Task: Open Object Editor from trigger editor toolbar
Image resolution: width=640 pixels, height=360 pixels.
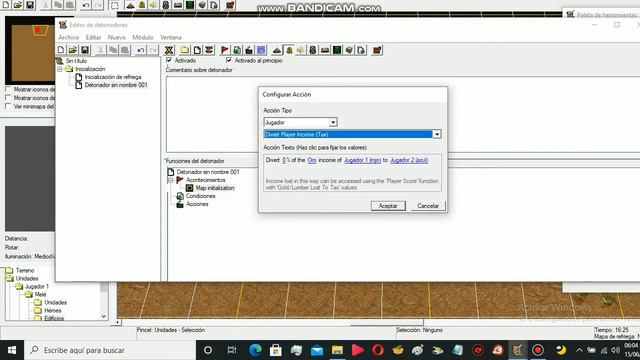Action: pos(313,50)
